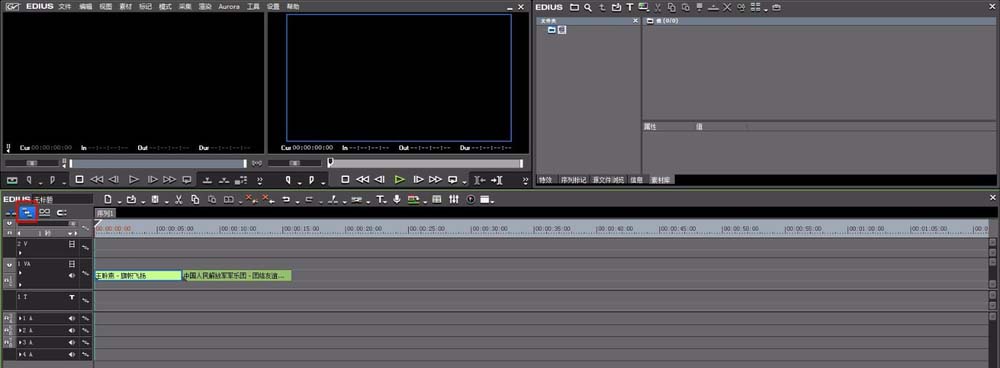Play the source player monitor

(134, 180)
